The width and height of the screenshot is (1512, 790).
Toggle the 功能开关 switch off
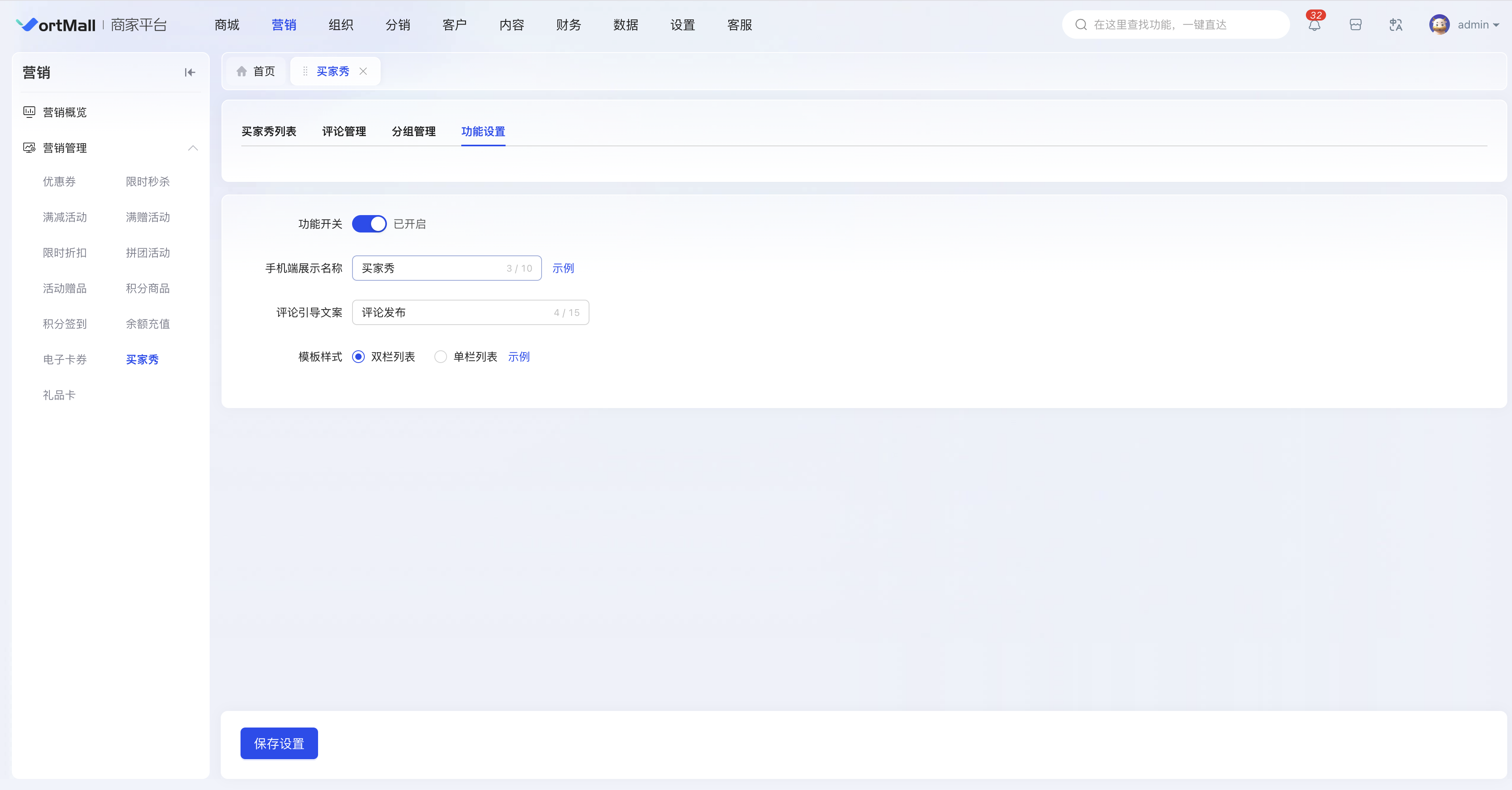coord(369,223)
